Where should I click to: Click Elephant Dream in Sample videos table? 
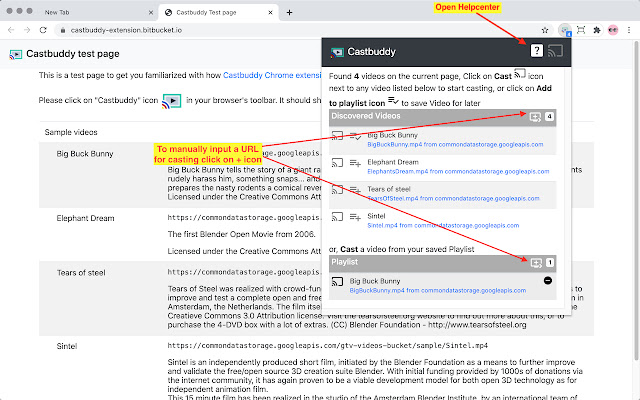point(85,218)
